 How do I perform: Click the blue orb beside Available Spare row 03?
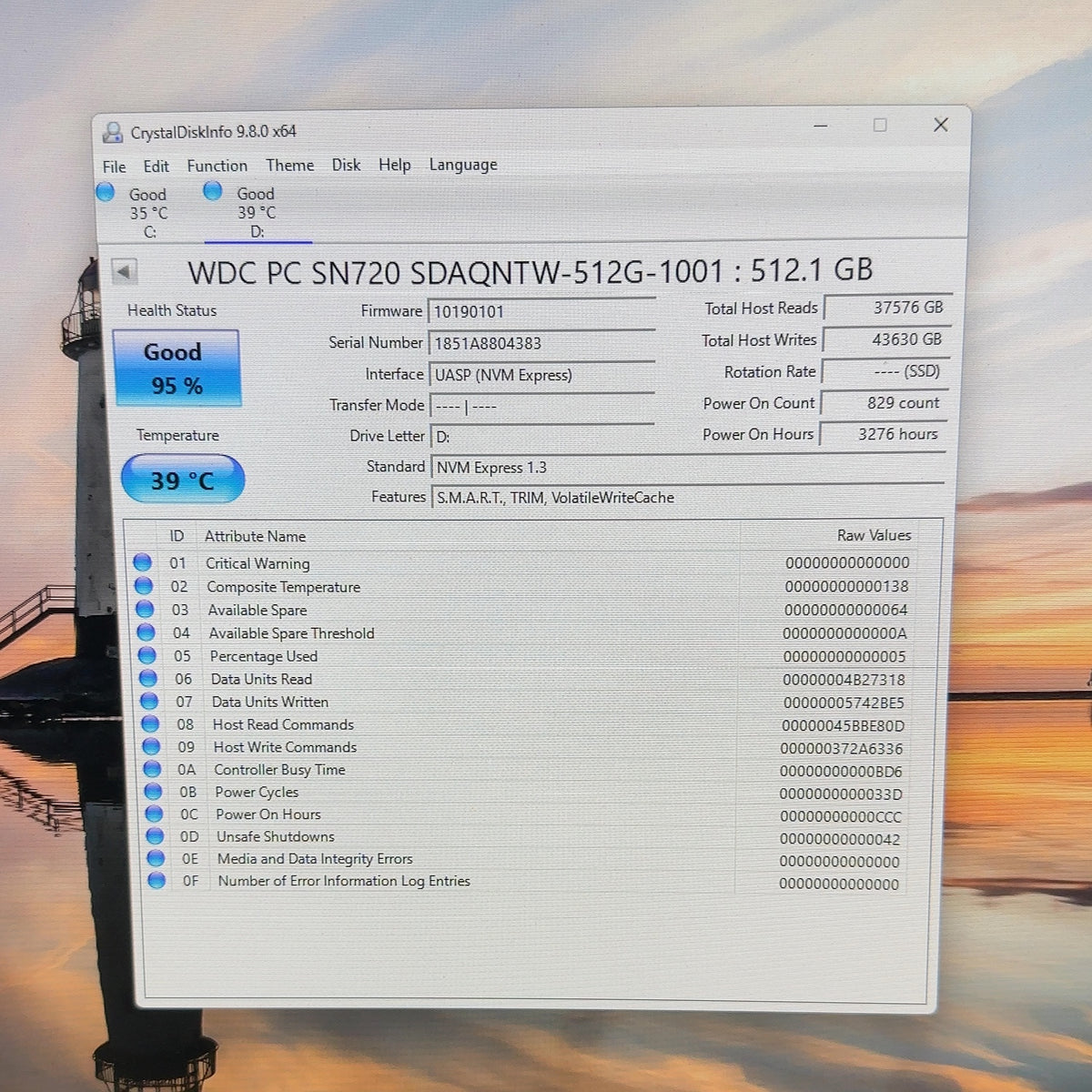[x=145, y=609]
